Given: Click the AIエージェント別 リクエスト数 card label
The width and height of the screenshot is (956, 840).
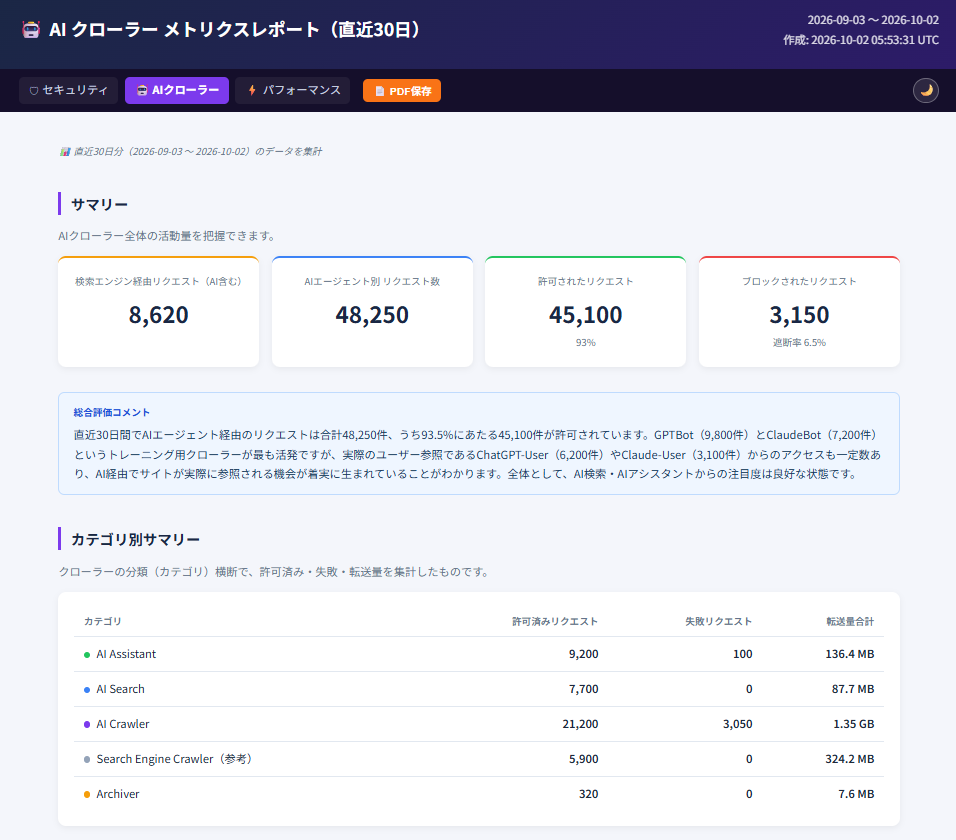Looking at the screenshot, I should point(372,282).
